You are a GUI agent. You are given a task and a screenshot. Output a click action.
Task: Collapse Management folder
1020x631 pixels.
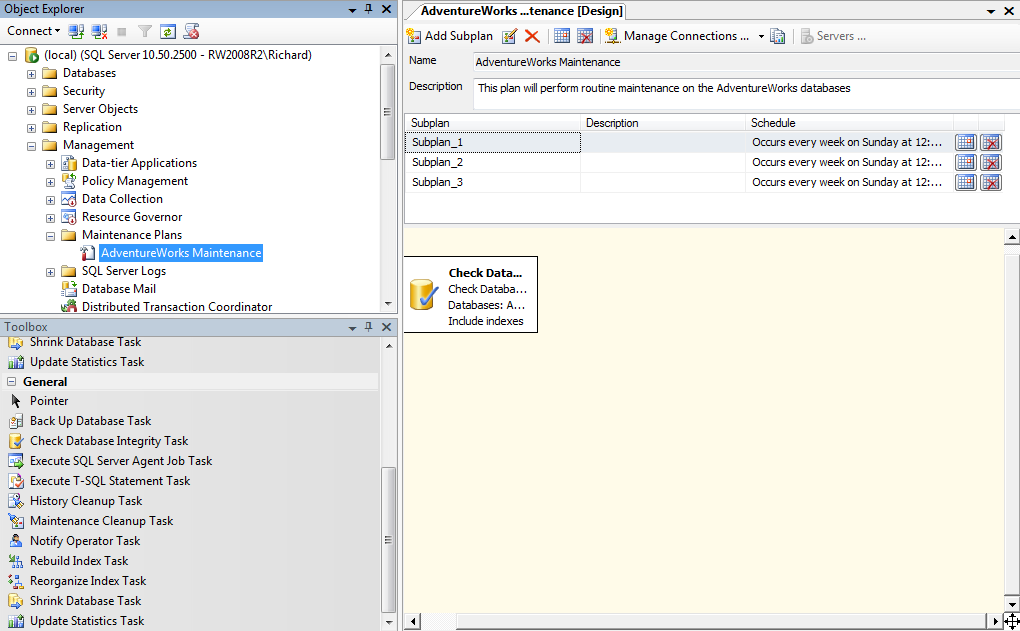pyautogui.click(x=31, y=146)
